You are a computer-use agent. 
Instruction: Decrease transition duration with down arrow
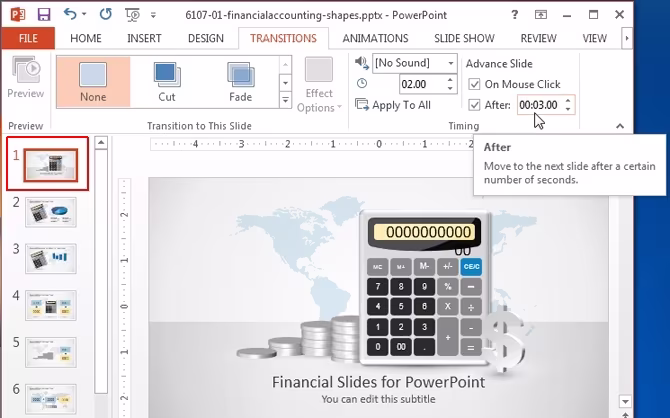pyautogui.click(x=450, y=88)
